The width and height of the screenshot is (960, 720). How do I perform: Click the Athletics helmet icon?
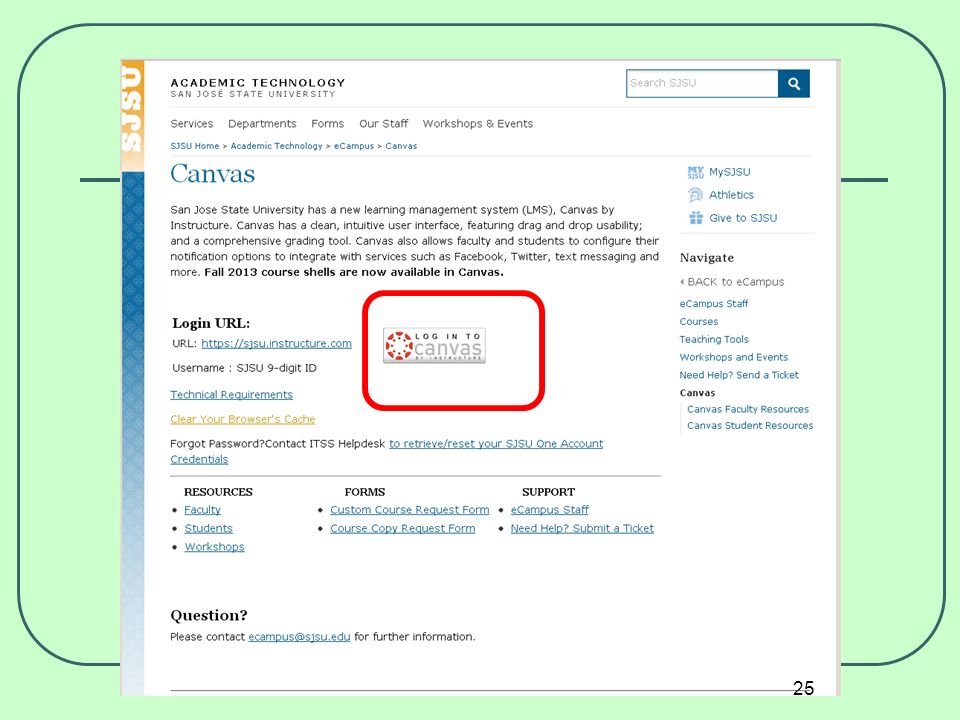696,195
